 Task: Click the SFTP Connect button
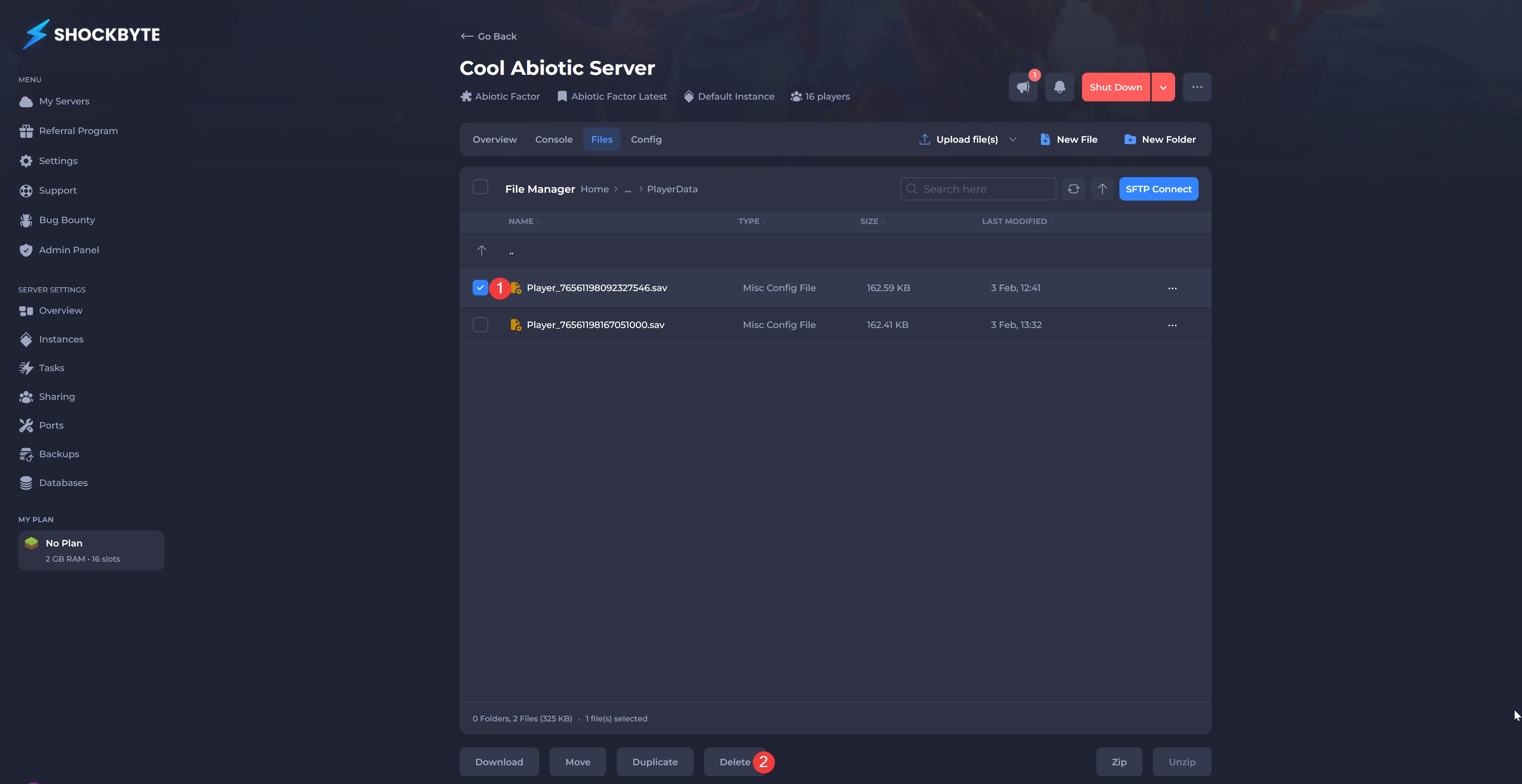(1159, 189)
